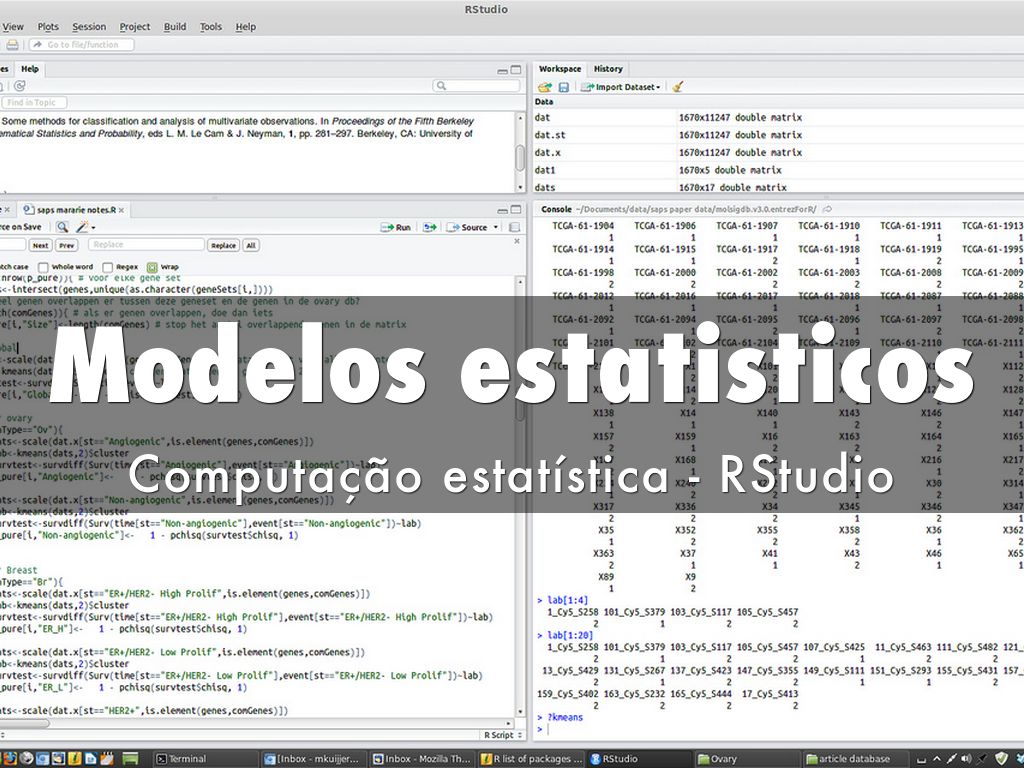Image resolution: width=1024 pixels, height=768 pixels.
Task: Click the re-run previous region icon
Action: 429,227
